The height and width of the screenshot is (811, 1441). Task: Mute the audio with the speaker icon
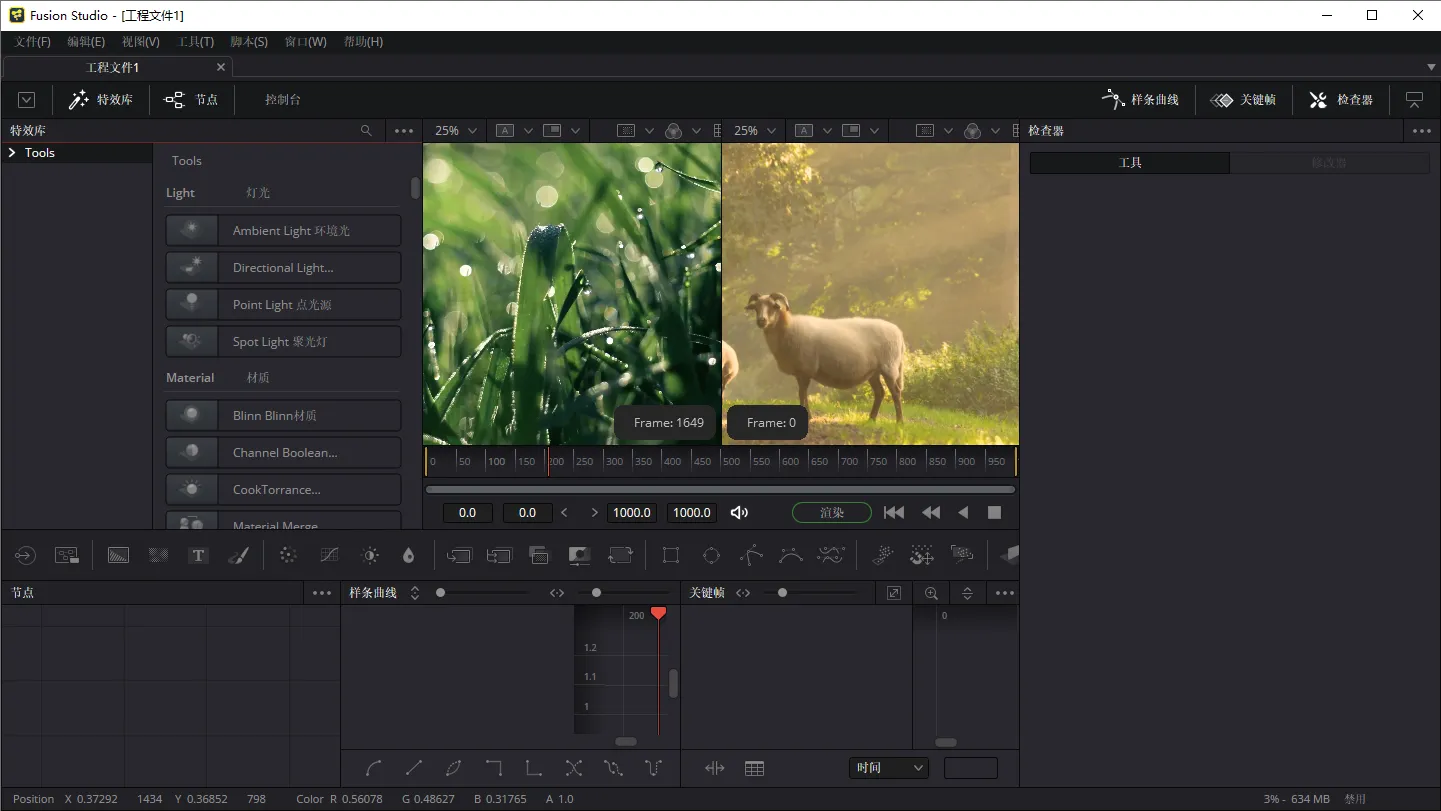(739, 513)
